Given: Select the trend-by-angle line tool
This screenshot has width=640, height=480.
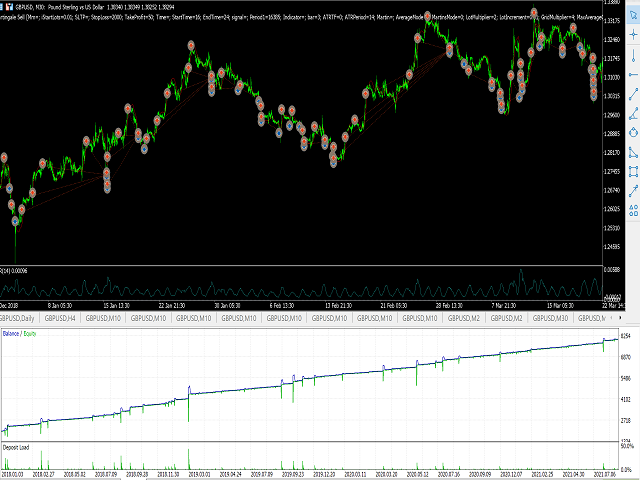Looking at the screenshot, I should click(633, 113).
